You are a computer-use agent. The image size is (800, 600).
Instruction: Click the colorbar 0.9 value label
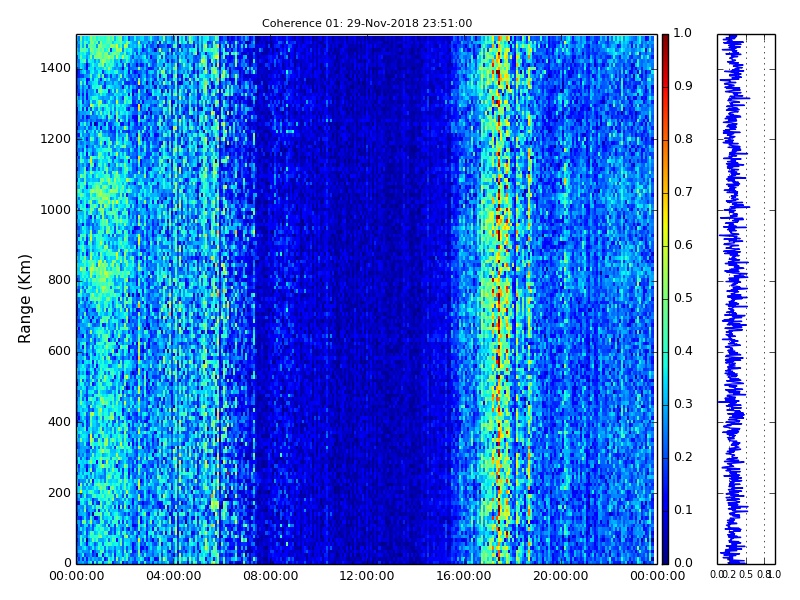683,86
